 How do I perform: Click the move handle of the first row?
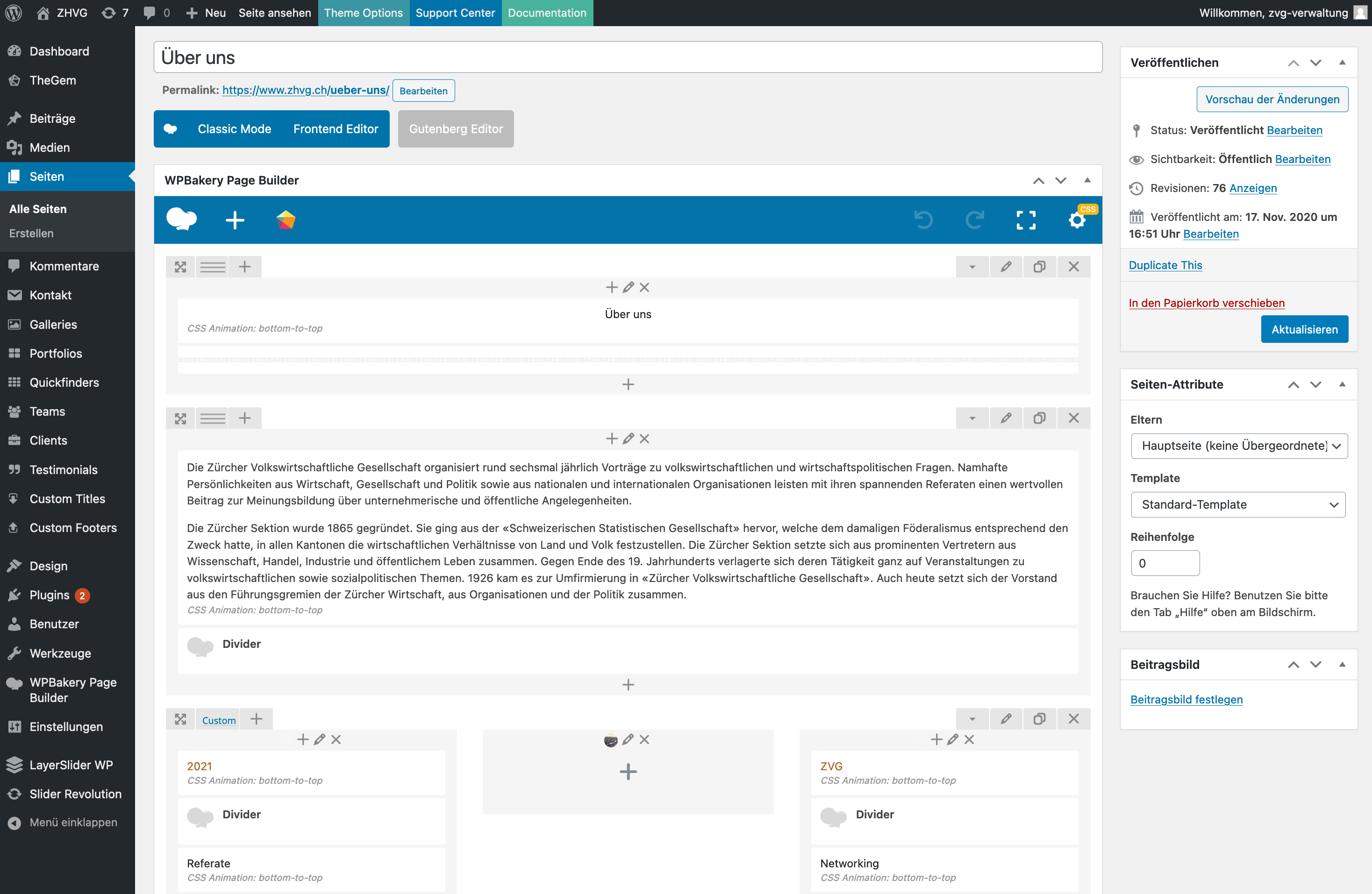[x=180, y=267]
